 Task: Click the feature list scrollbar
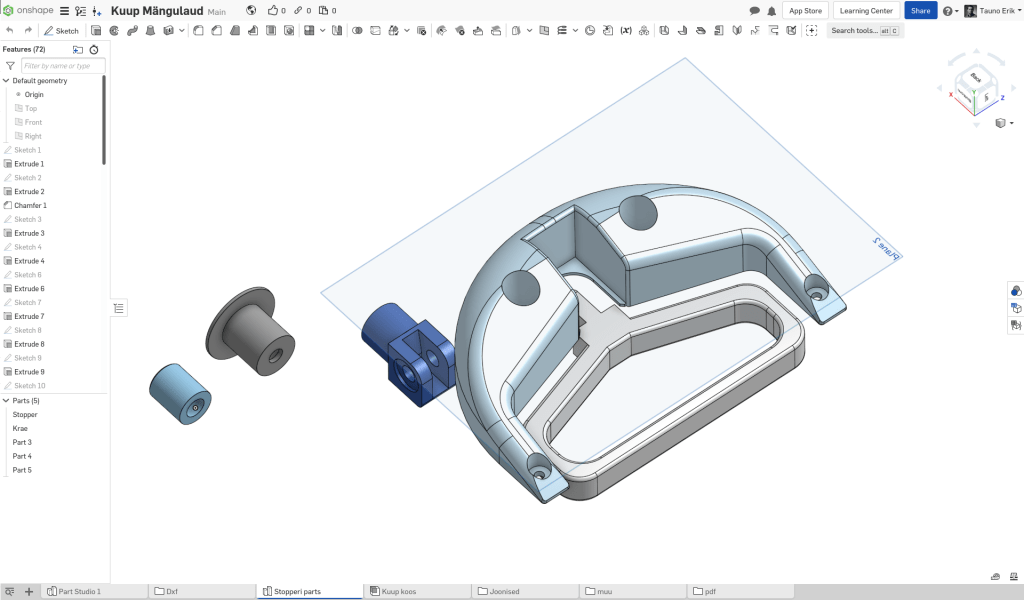104,120
